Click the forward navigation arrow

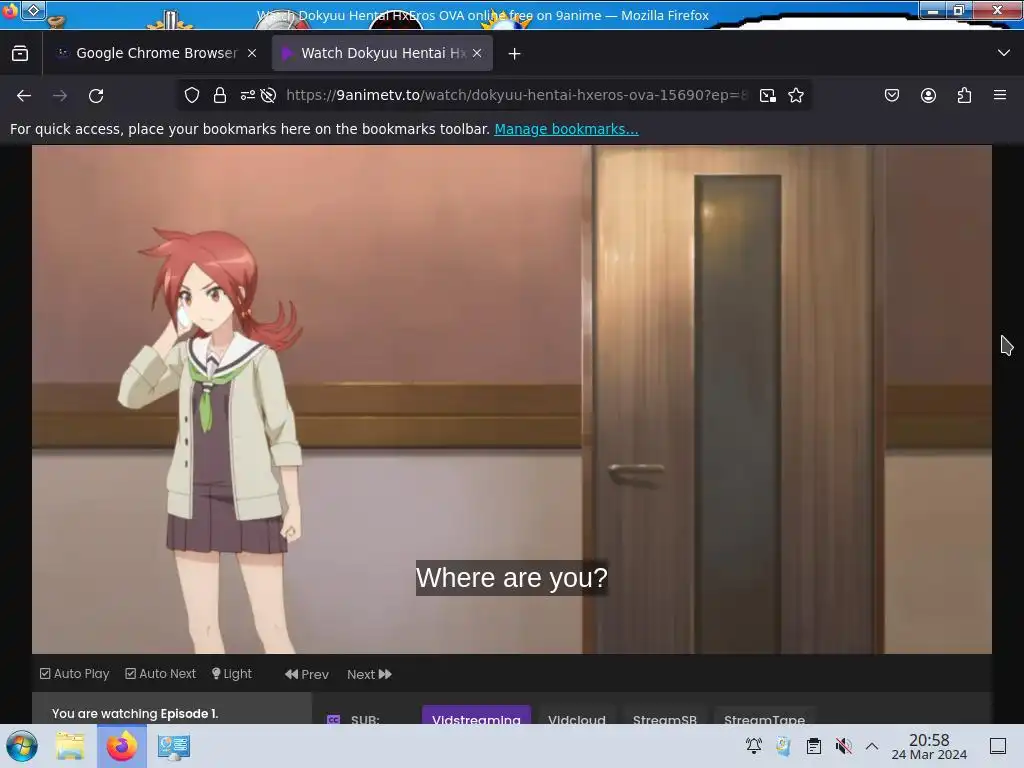point(60,95)
